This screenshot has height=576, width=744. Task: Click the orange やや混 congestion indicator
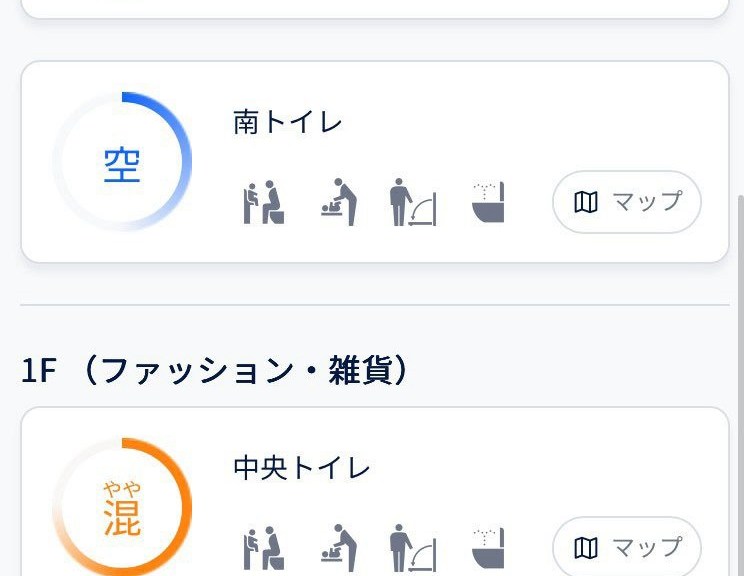(122, 508)
